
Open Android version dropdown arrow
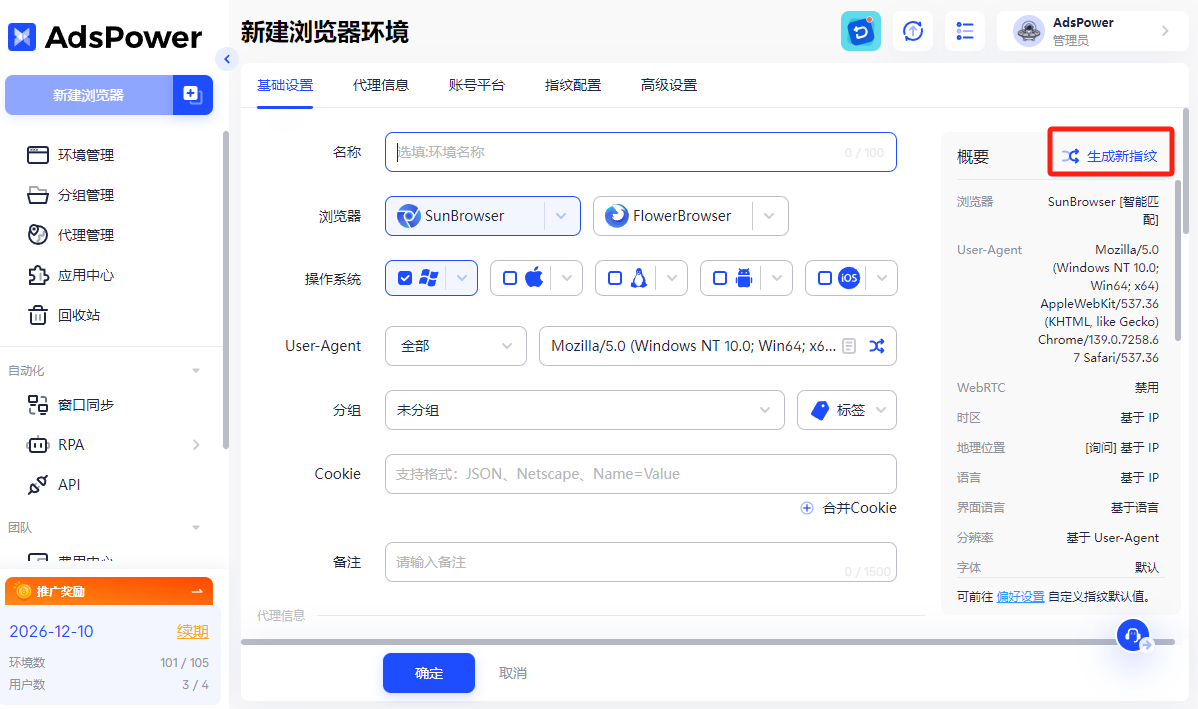click(x=776, y=278)
